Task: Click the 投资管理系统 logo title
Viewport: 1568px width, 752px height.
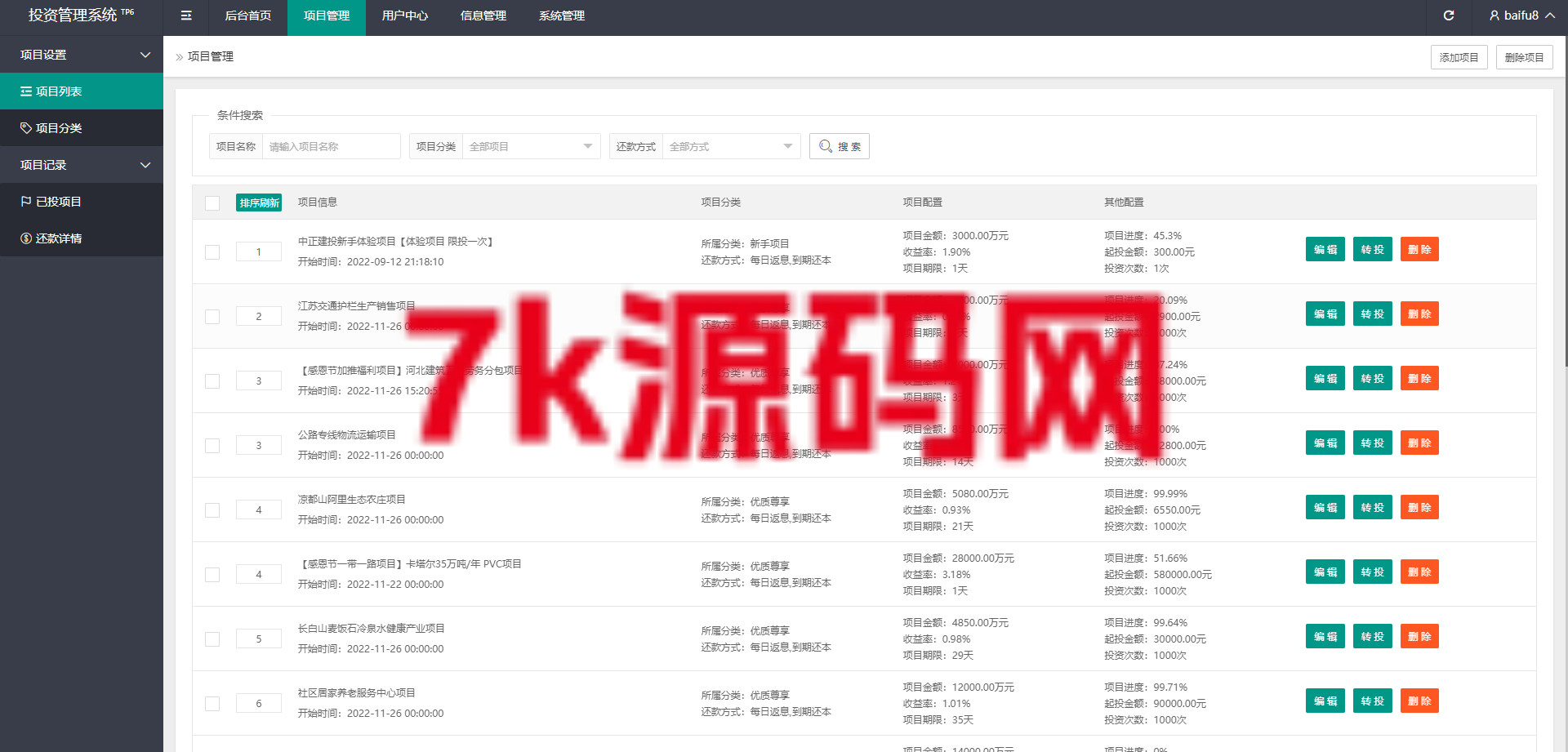Action: [x=81, y=16]
